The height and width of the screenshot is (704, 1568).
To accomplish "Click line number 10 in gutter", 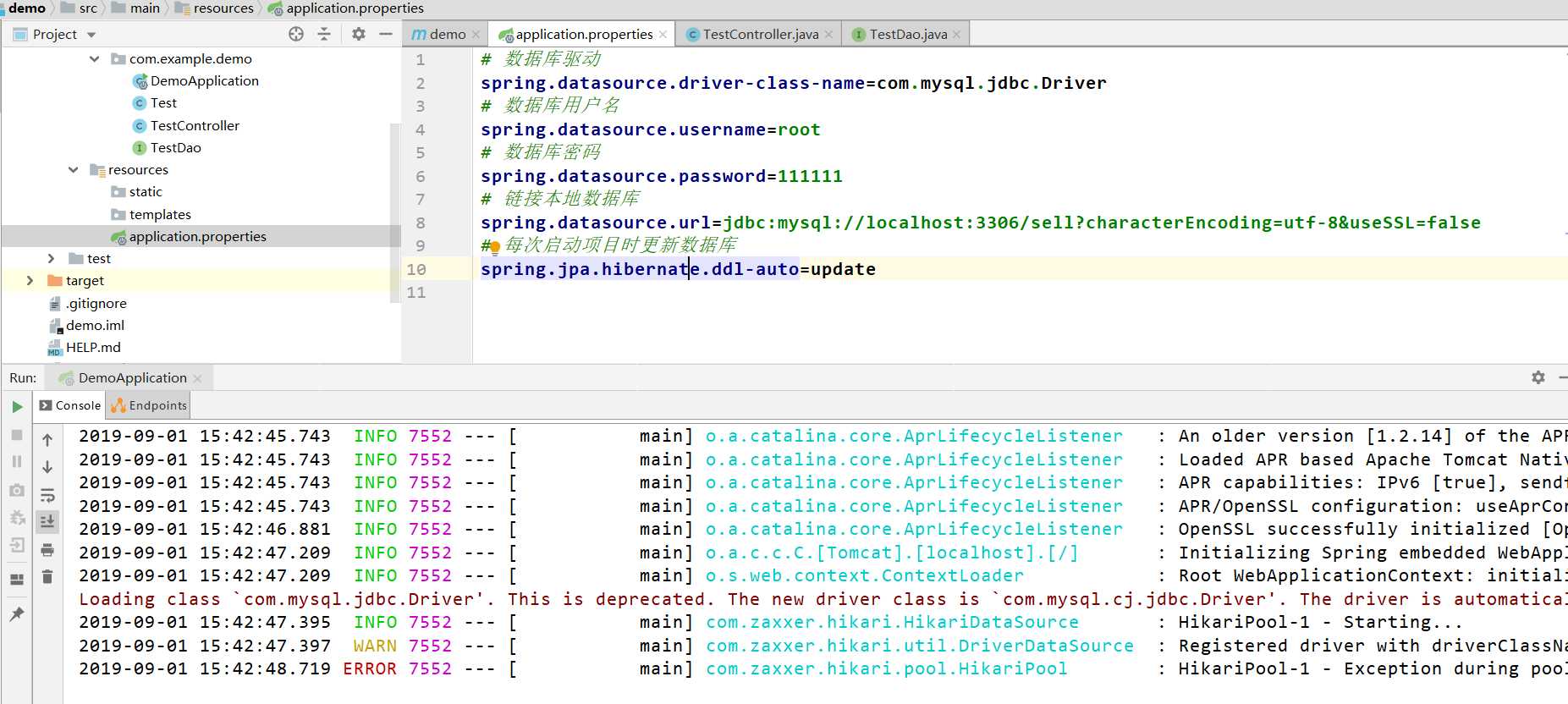I will point(416,269).
